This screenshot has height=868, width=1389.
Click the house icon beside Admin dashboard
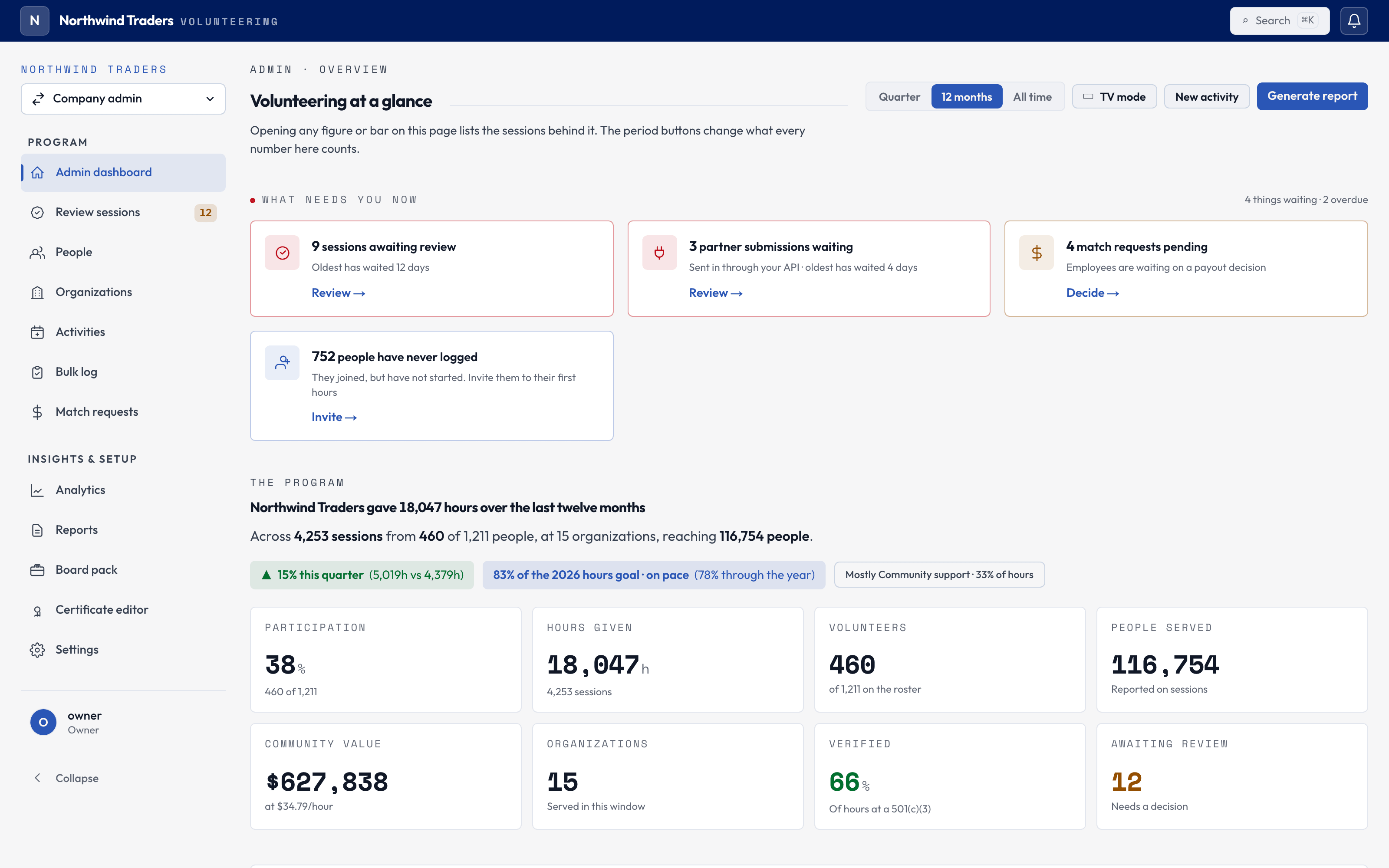point(37,172)
